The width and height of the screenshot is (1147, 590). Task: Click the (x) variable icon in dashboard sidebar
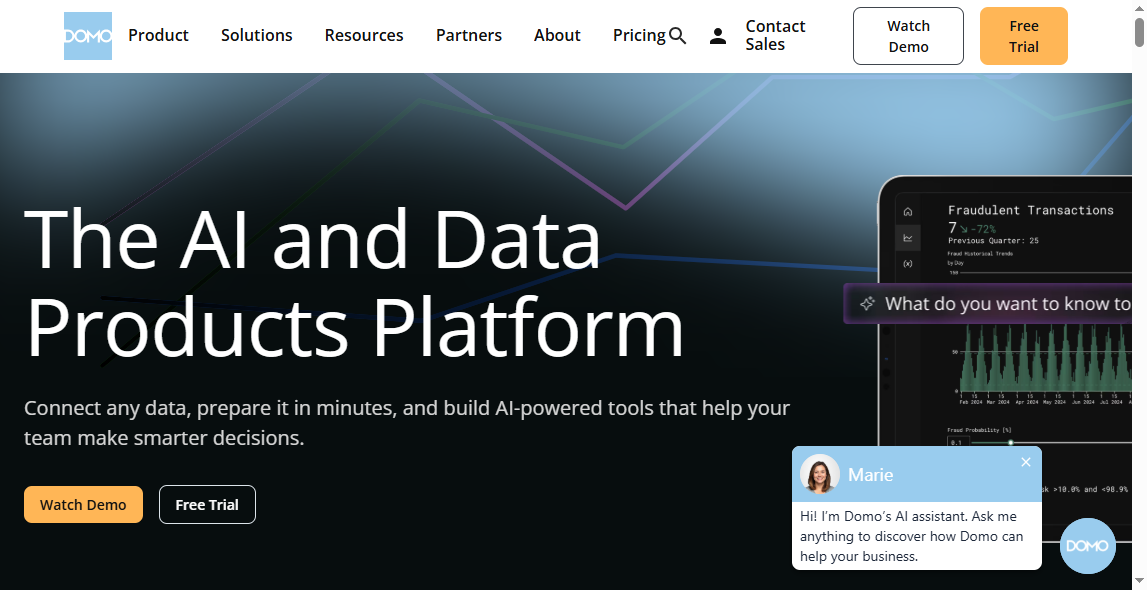click(908, 263)
